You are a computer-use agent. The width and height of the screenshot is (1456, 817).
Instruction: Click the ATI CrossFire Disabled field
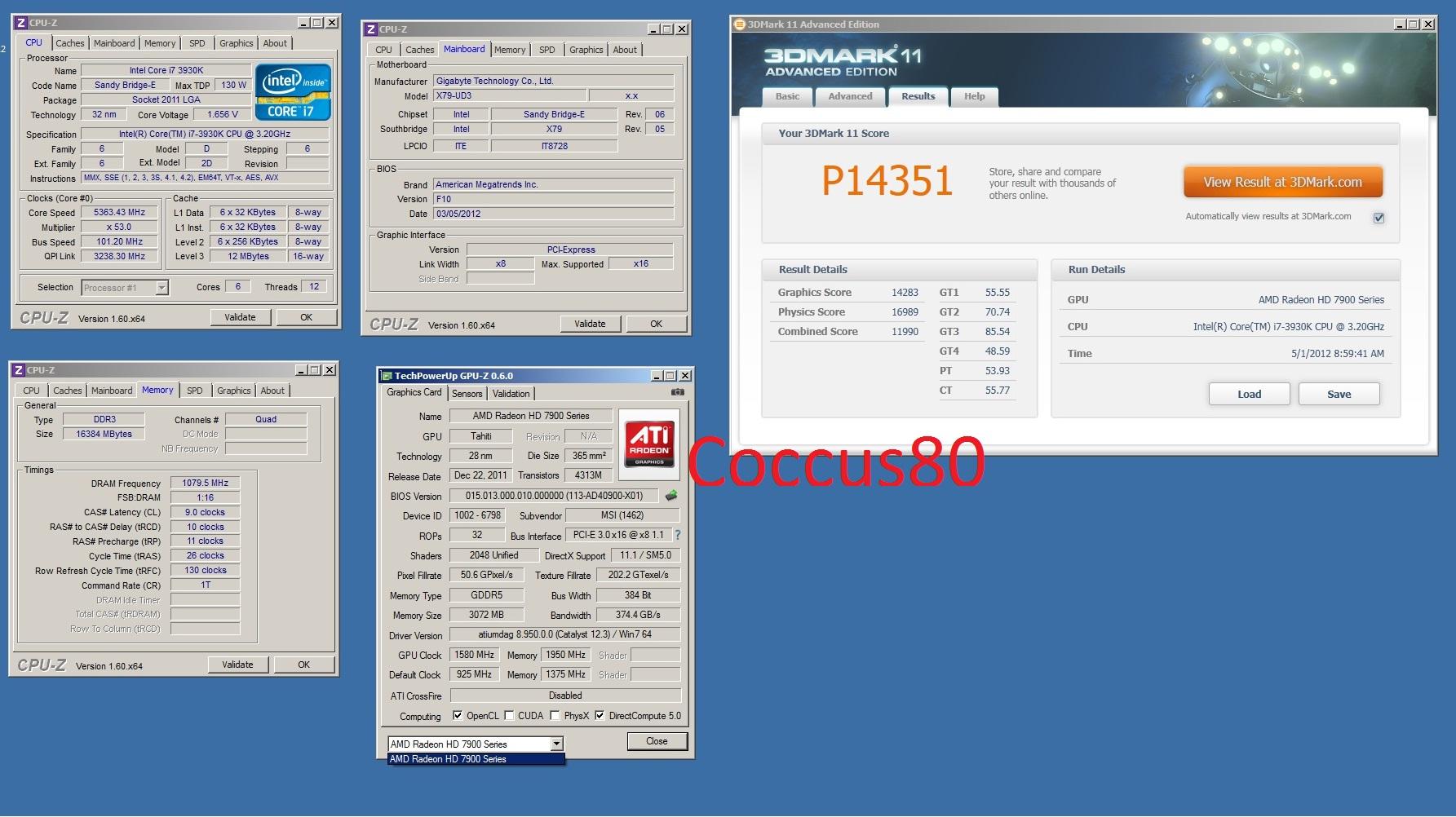(564, 696)
